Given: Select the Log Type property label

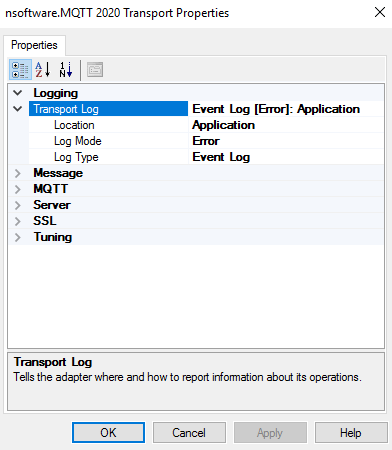Looking at the screenshot, I should [76, 157].
